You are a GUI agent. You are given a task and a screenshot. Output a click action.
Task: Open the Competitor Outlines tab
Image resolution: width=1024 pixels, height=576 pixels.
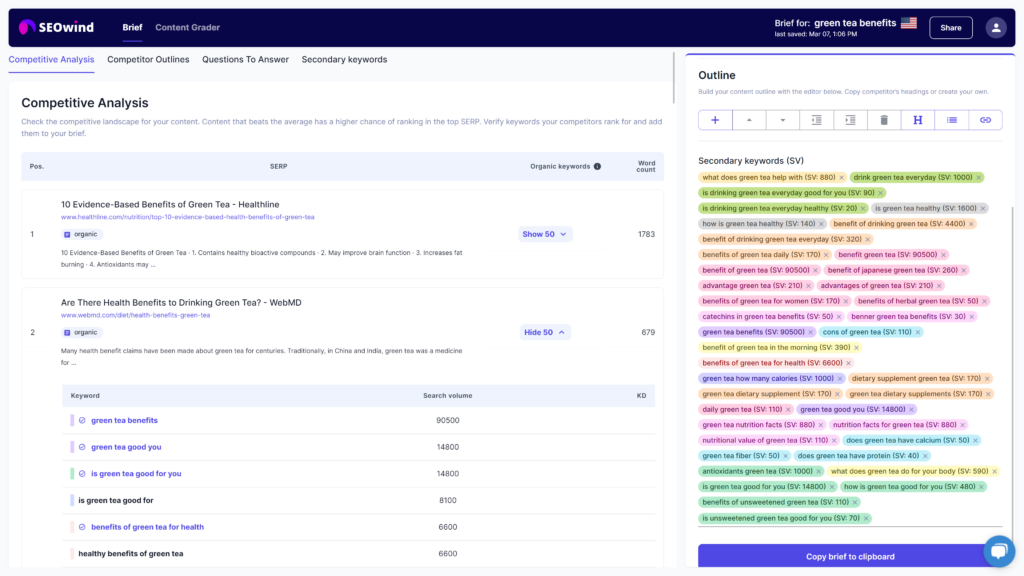[x=148, y=59]
